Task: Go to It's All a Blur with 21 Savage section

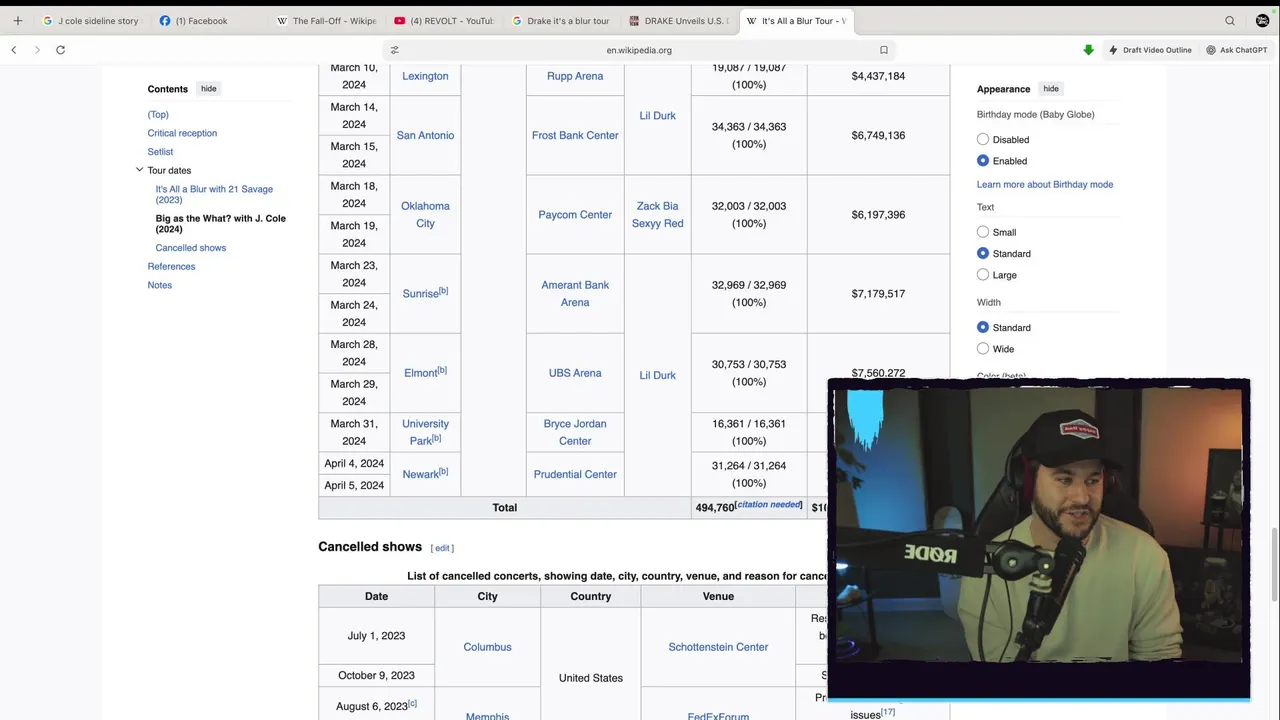Action: [214, 194]
